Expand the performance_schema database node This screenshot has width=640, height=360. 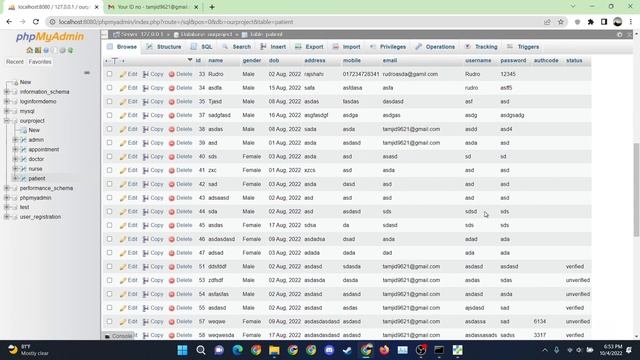pos(7,188)
